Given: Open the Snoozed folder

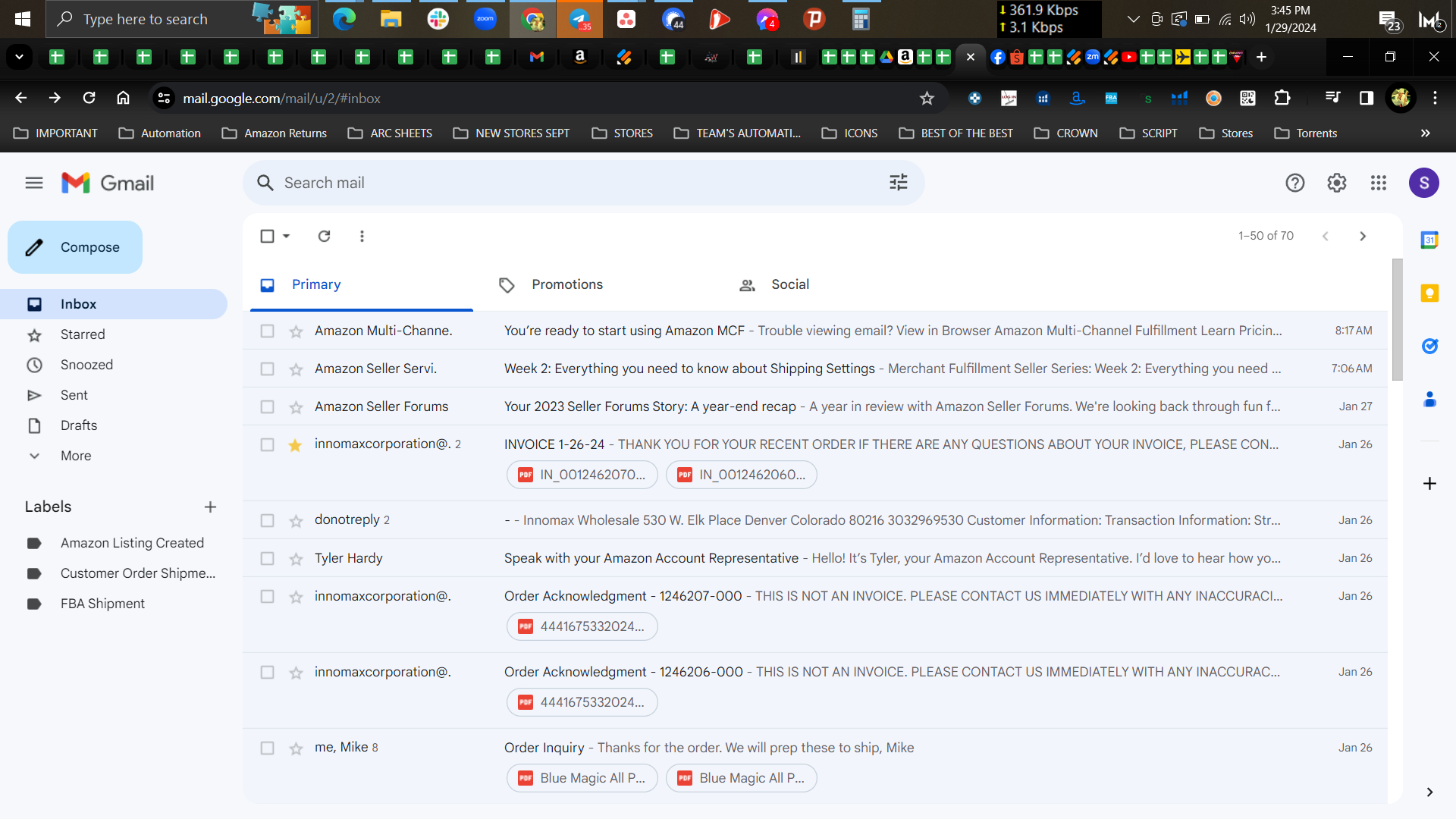Looking at the screenshot, I should click(86, 365).
